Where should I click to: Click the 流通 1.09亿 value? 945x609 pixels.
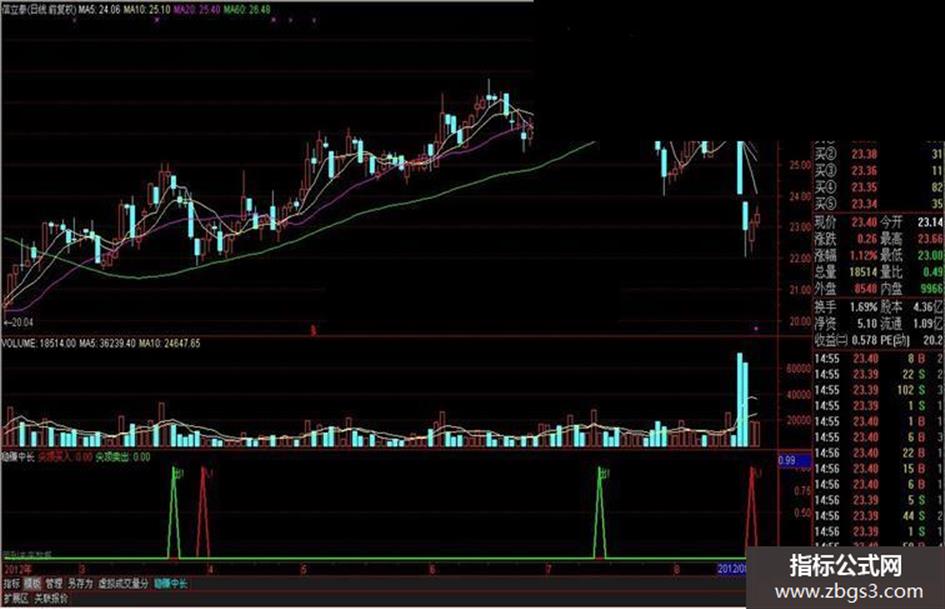point(930,324)
